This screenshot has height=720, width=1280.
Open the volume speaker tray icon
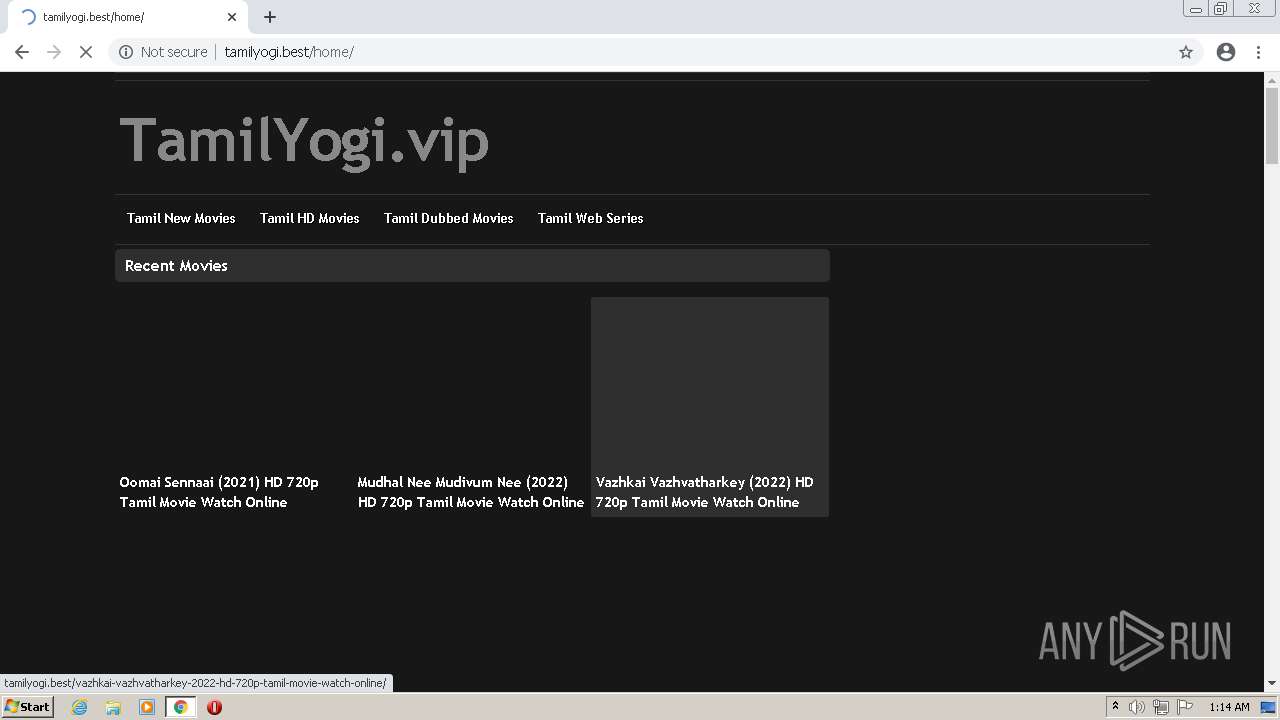click(1136, 707)
